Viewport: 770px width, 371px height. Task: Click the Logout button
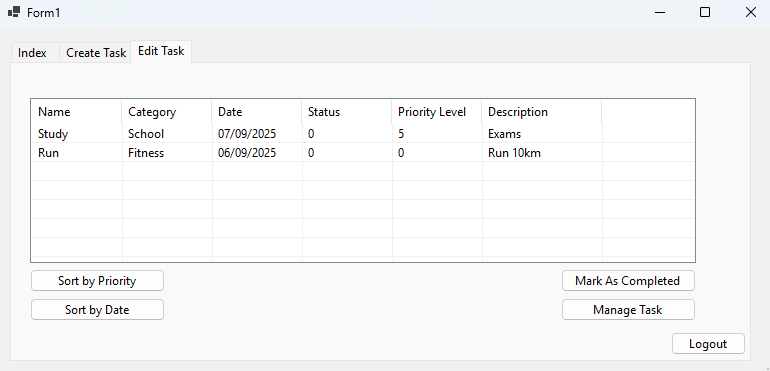[708, 343]
